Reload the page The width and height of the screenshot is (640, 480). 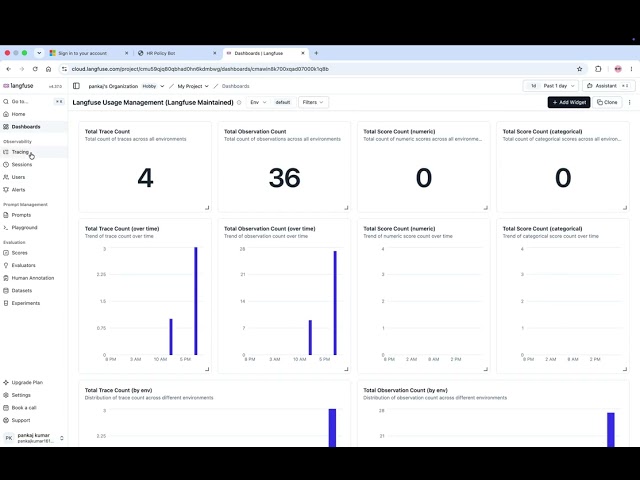coord(35,69)
